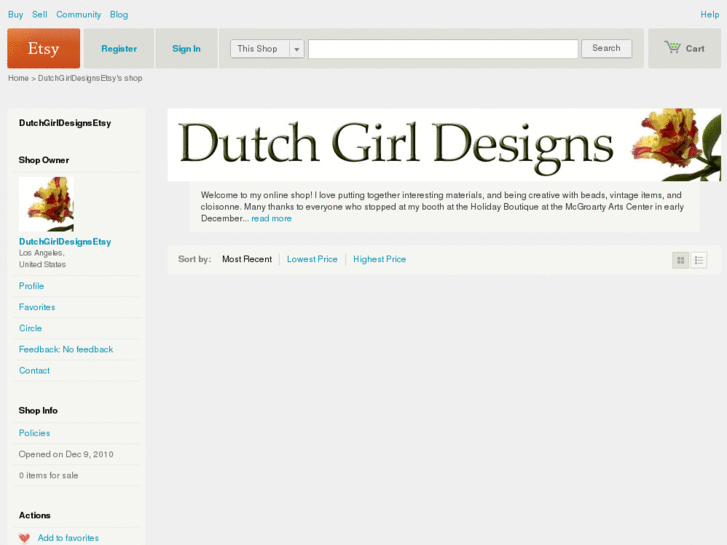This screenshot has height=545, width=727.
Task: Click the Etsy logo button
Action: click(x=44, y=48)
